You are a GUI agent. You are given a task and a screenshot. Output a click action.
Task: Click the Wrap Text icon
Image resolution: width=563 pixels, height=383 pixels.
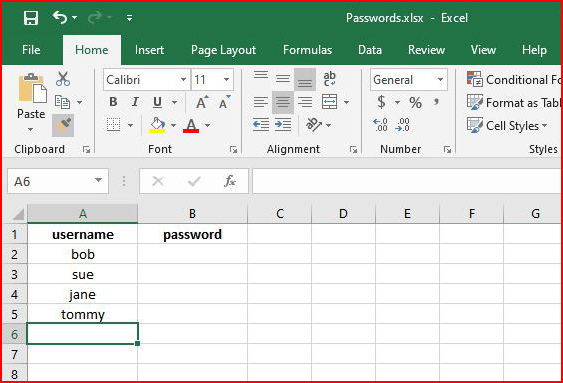point(329,79)
